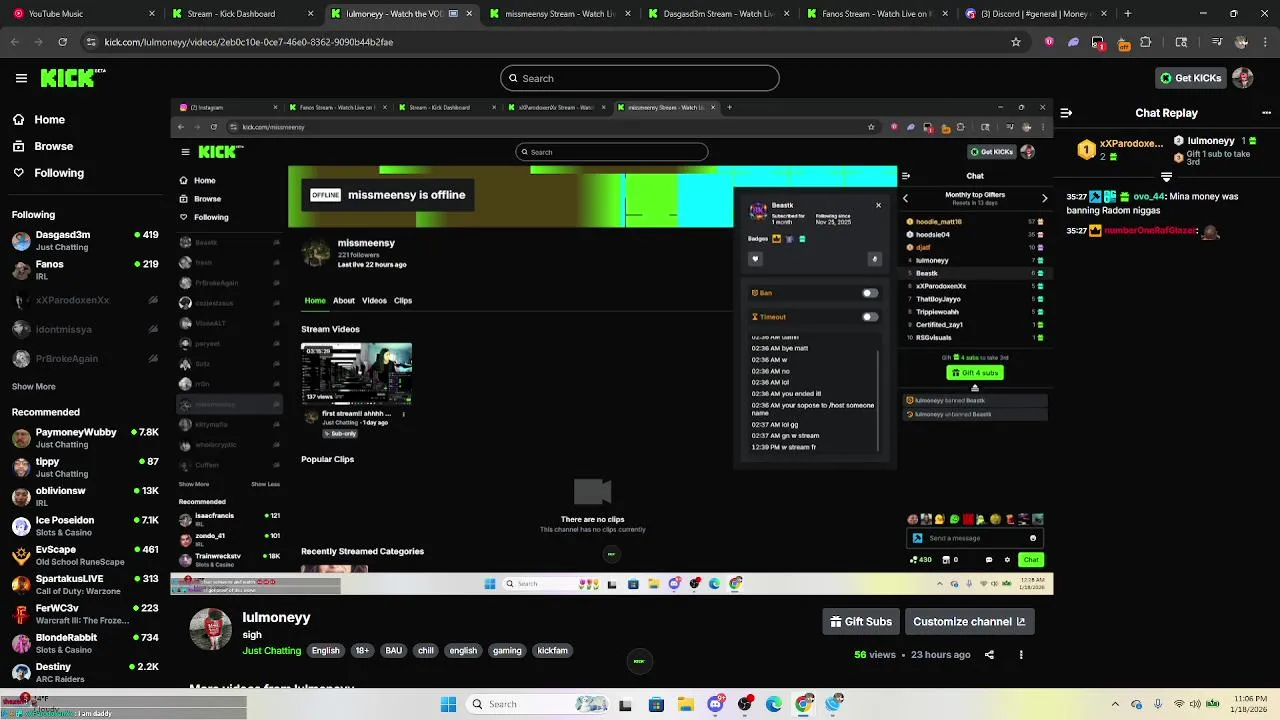Open File Explorer from the taskbar
The width and height of the screenshot is (1280, 720).
pyautogui.click(x=686, y=704)
